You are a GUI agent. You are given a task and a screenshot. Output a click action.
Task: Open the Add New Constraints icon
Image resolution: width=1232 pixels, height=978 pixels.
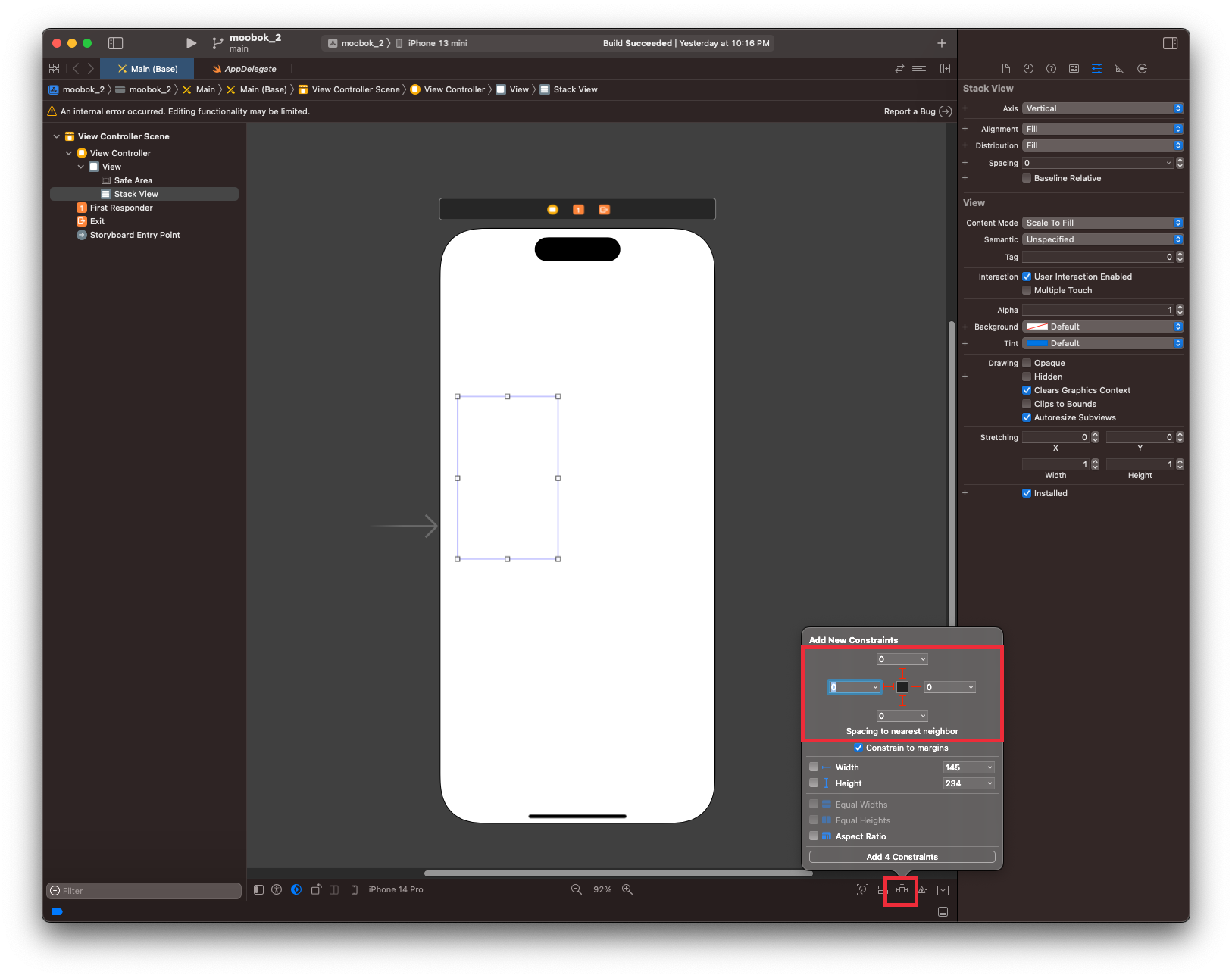[902, 890]
